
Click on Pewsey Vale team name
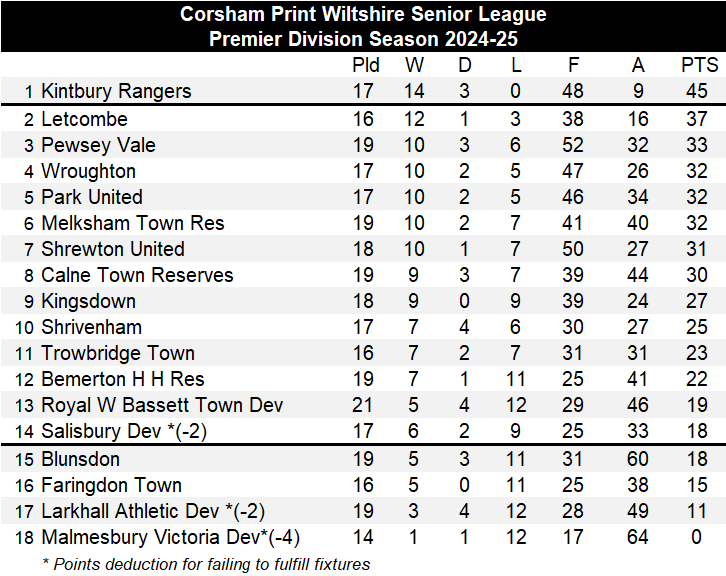click(98, 145)
